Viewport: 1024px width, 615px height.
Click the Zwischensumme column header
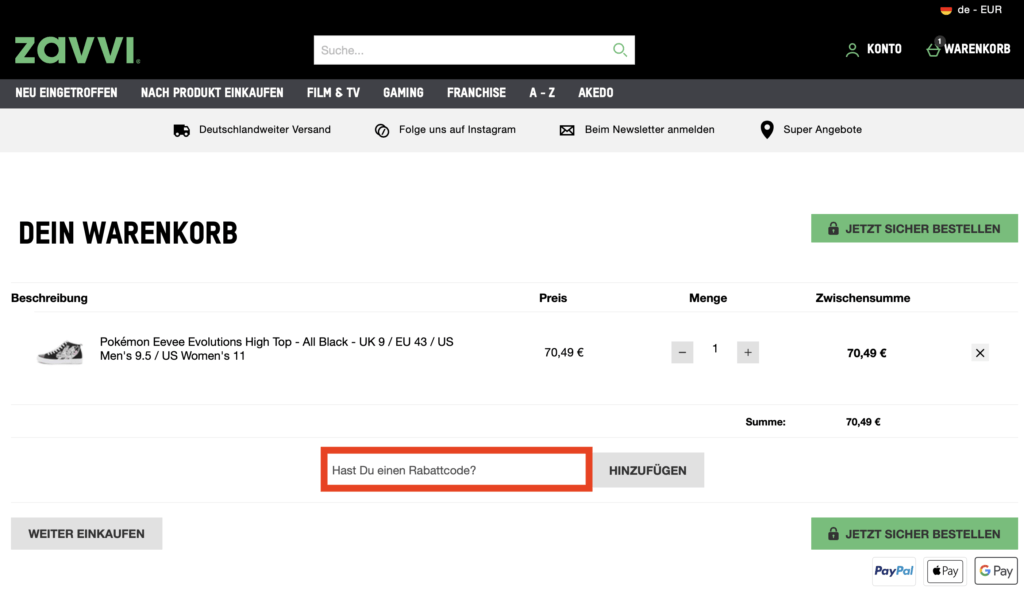[863, 298]
